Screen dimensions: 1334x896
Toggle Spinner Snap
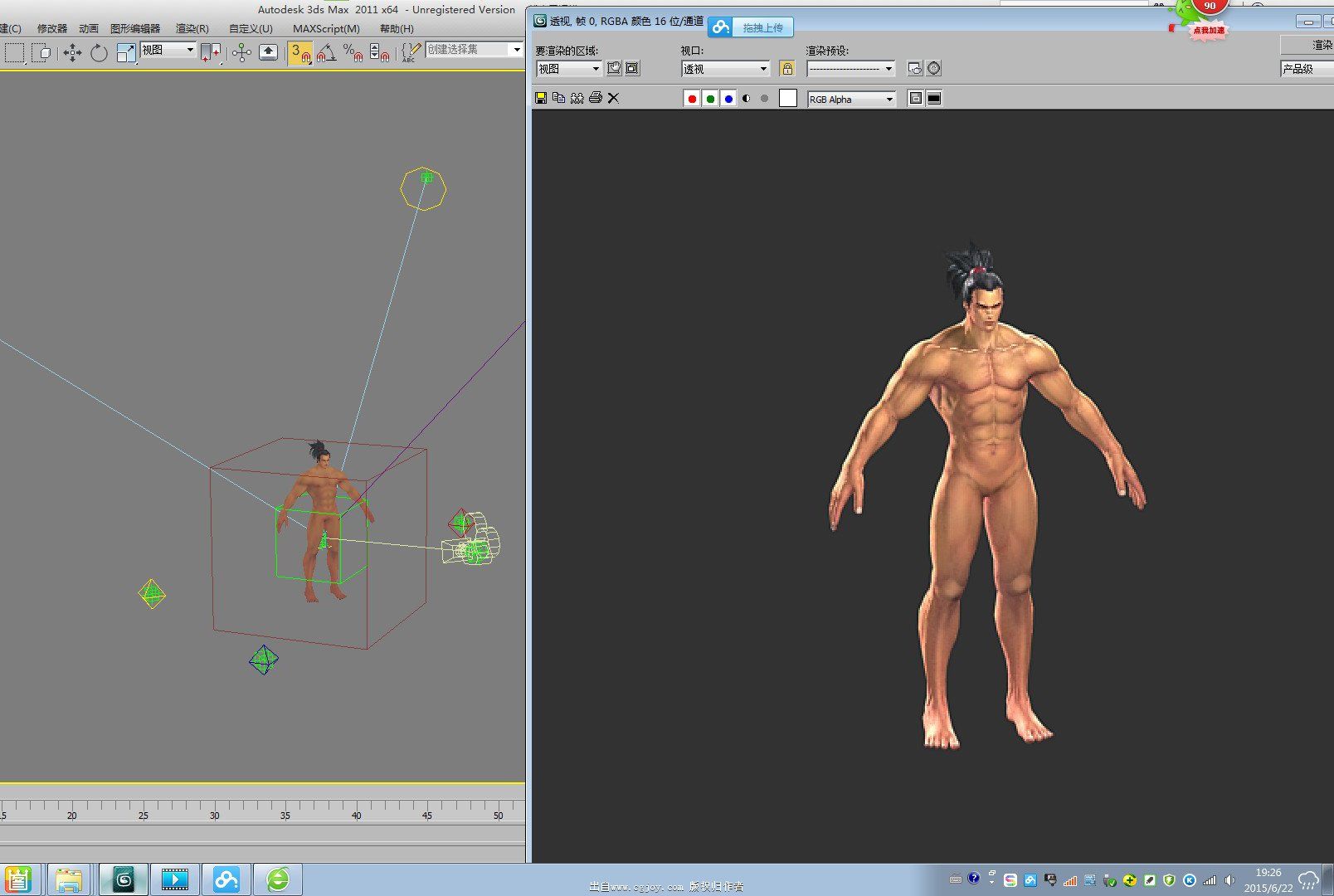pos(379,53)
